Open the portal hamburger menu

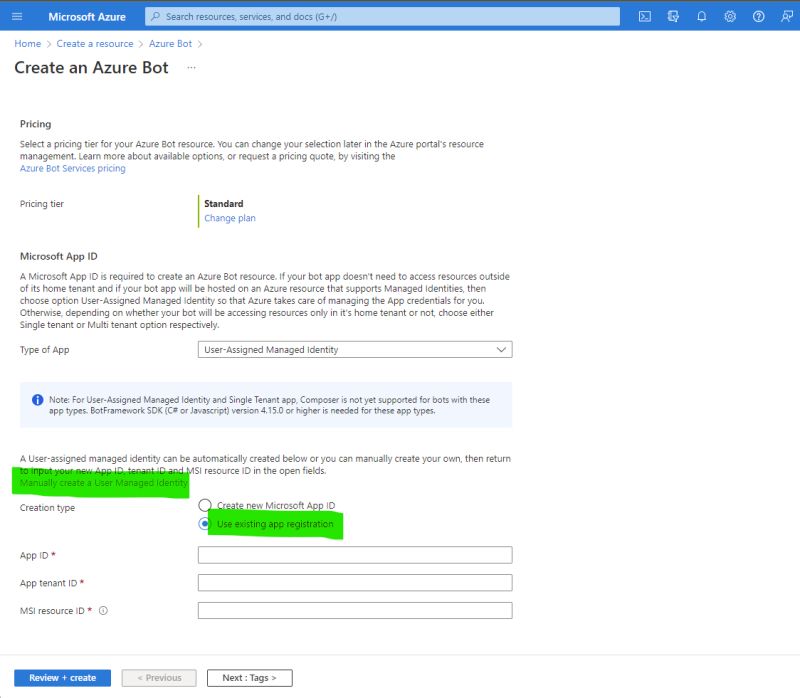tap(14, 16)
